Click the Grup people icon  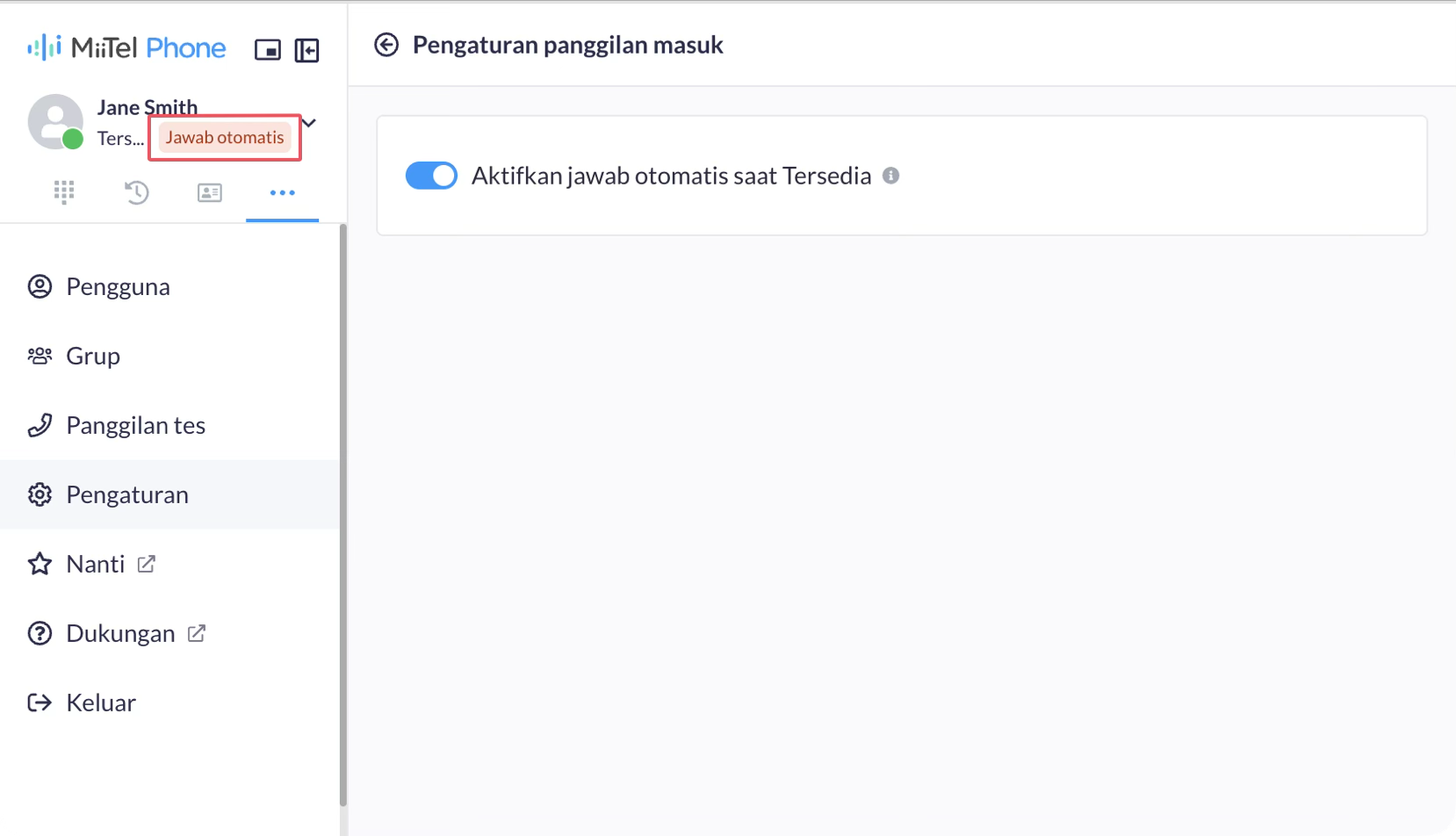(40, 356)
